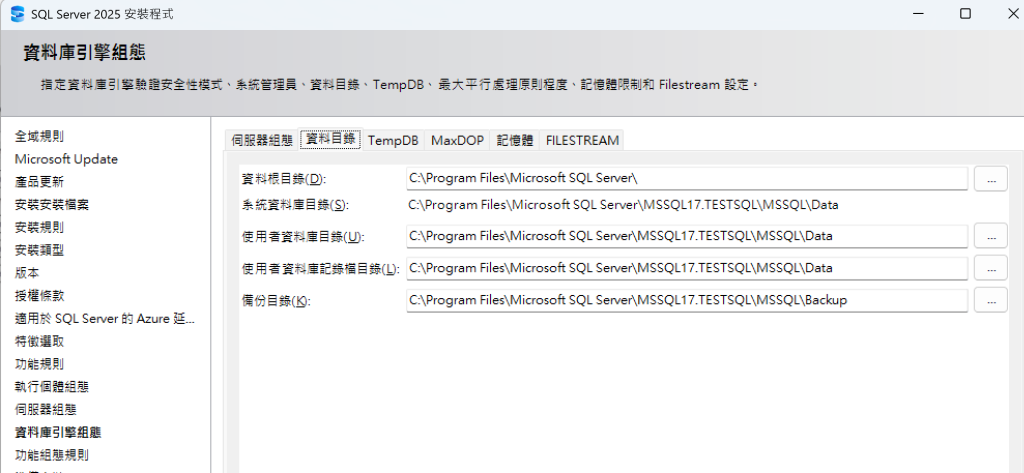Image resolution: width=1024 pixels, height=473 pixels.
Task: Select 特徵選取 in the step list
Action: [x=39, y=342]
